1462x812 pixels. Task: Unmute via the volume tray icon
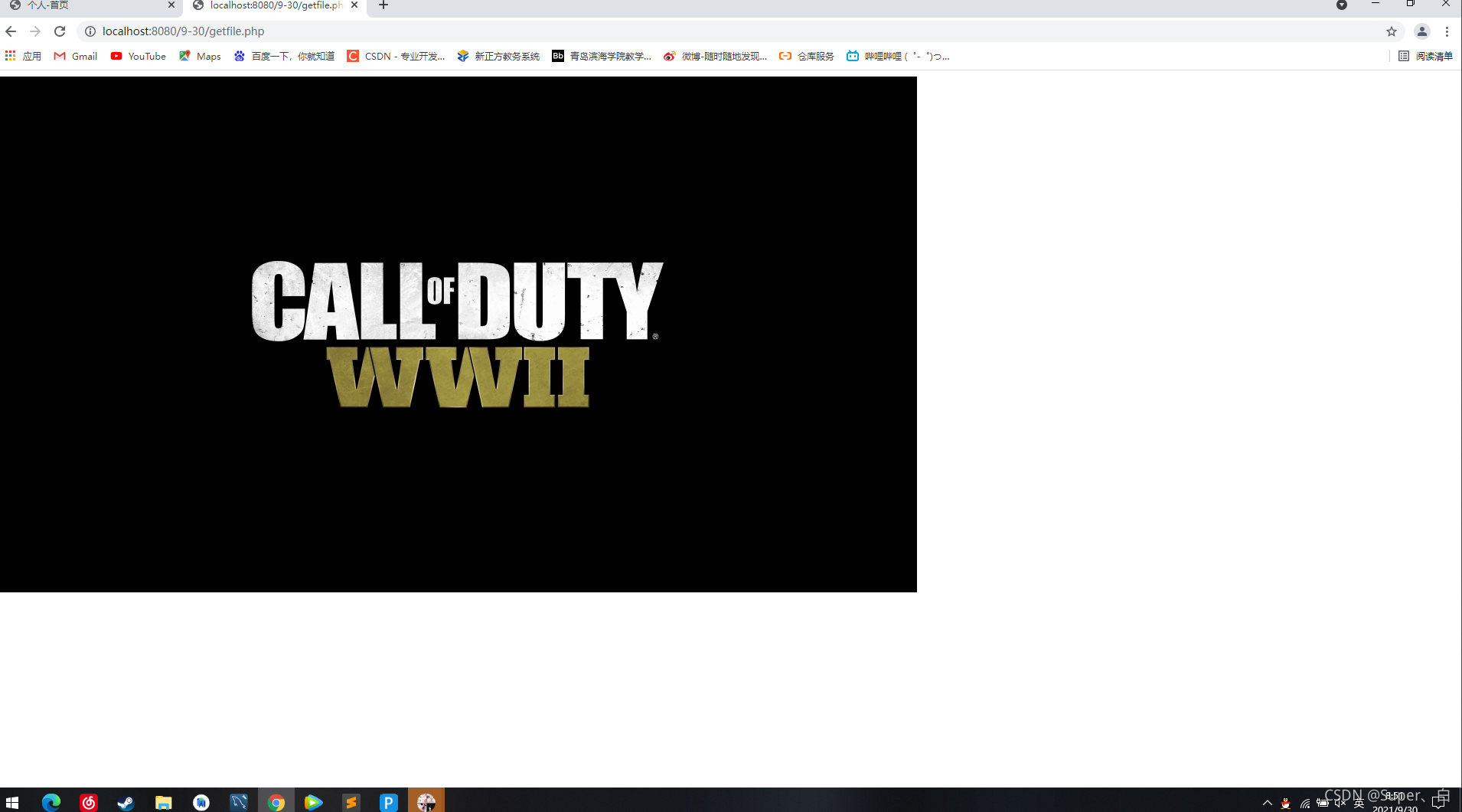point(1340,803)
